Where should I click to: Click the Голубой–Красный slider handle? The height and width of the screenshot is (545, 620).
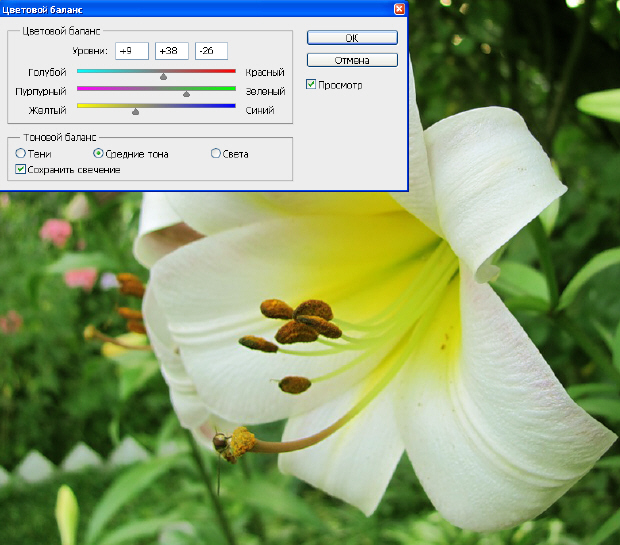pos(163,75)
